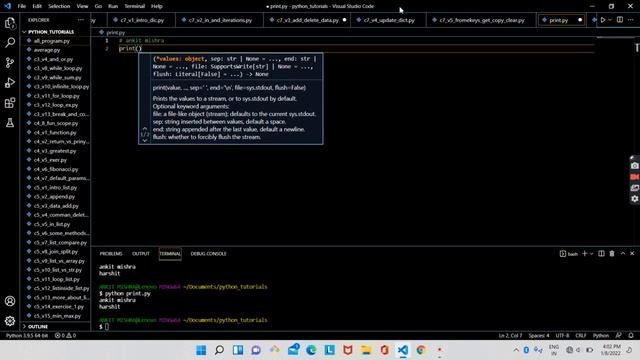The width and height of the screenshot is (640, 360).
Task: Open Run and Debug view
Action: 10,82
